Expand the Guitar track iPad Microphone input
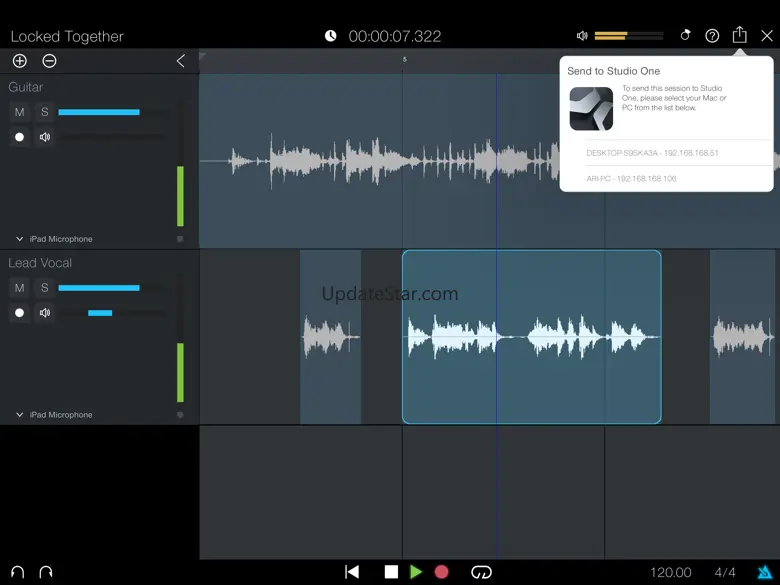Viewport: 780px width, 585px height. (19, 239)
